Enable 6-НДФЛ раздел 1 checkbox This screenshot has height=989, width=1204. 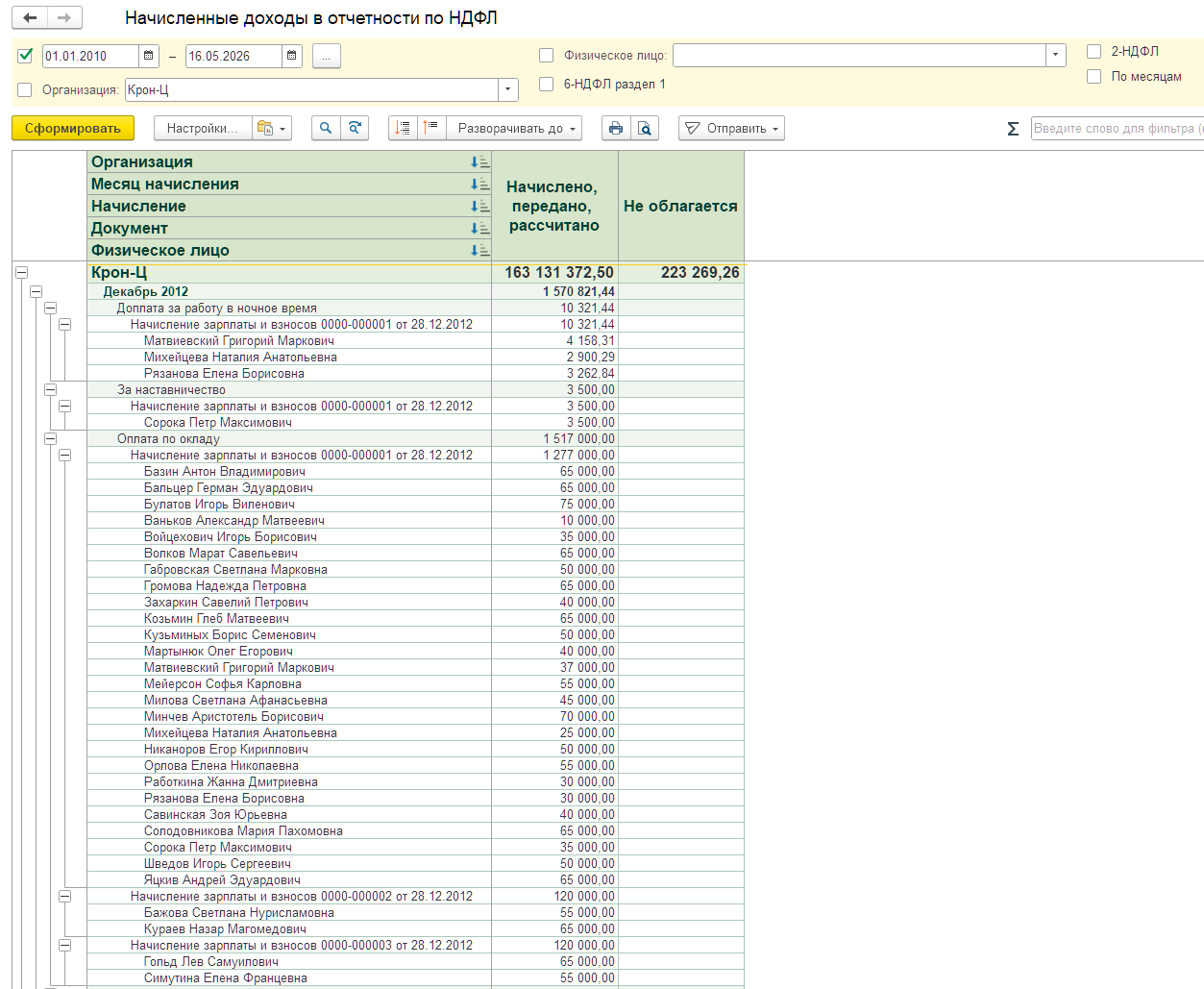tap(547, 84)
